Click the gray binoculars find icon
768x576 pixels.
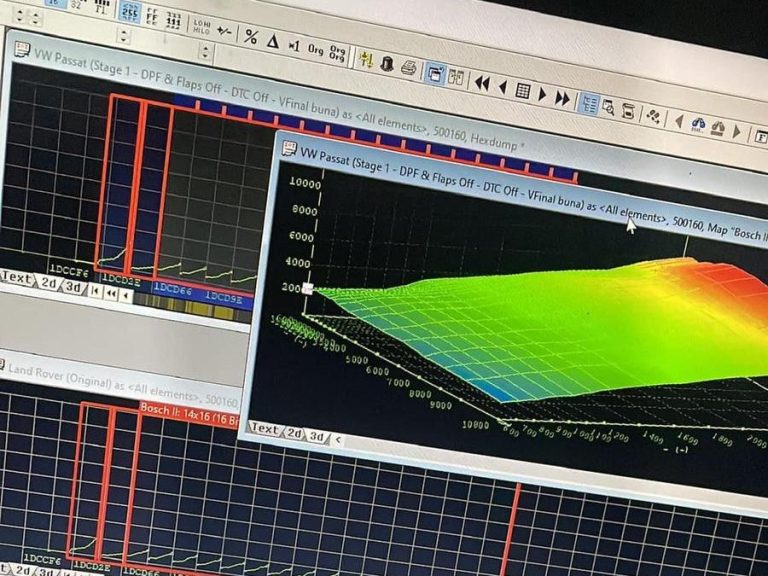[x=718, y=128]
